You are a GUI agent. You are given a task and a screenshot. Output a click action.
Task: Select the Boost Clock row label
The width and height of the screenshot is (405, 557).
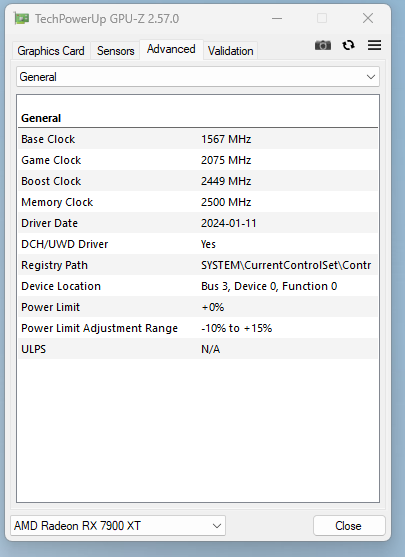click(51, 181)
